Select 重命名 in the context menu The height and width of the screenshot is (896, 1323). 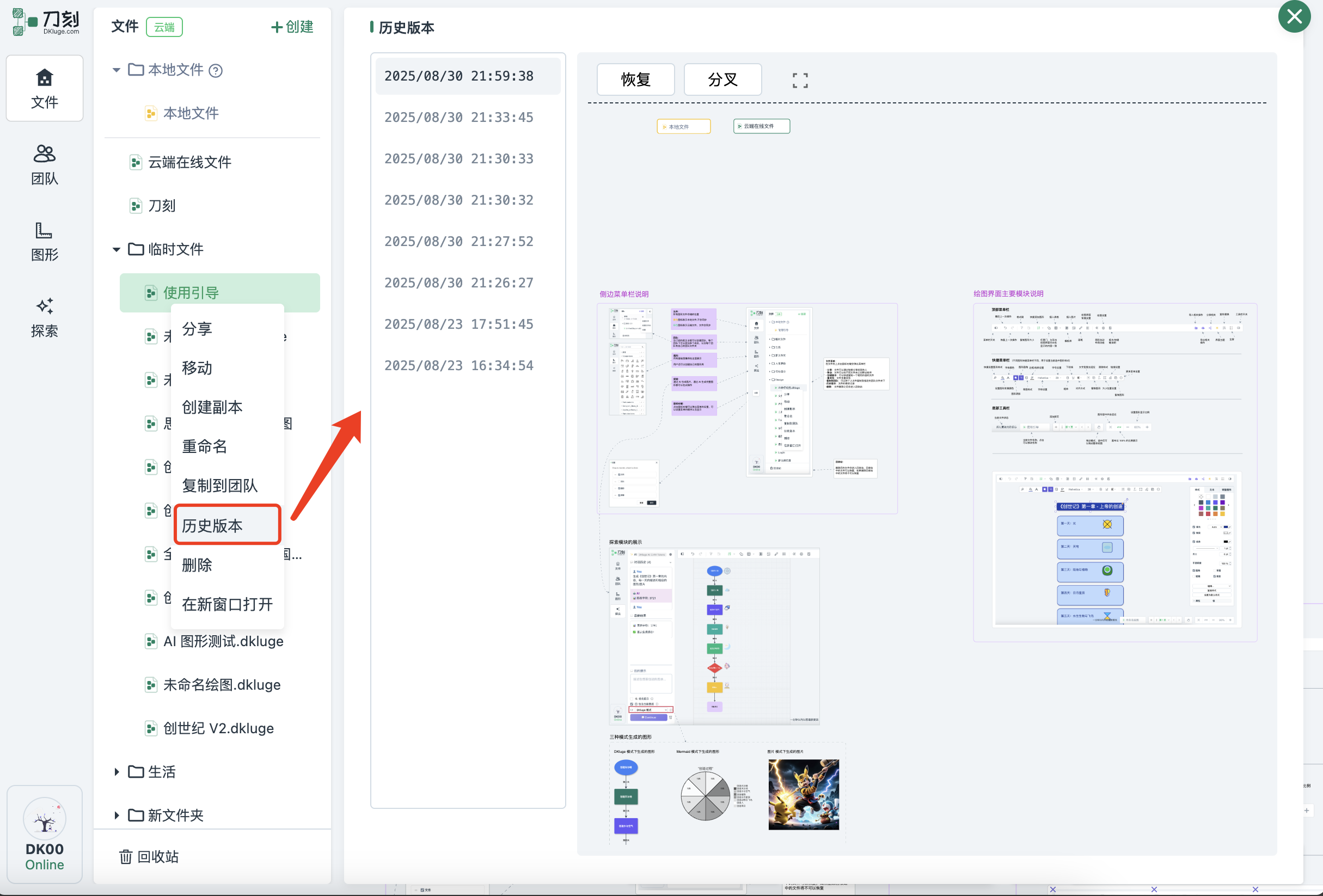coord(204,446)
